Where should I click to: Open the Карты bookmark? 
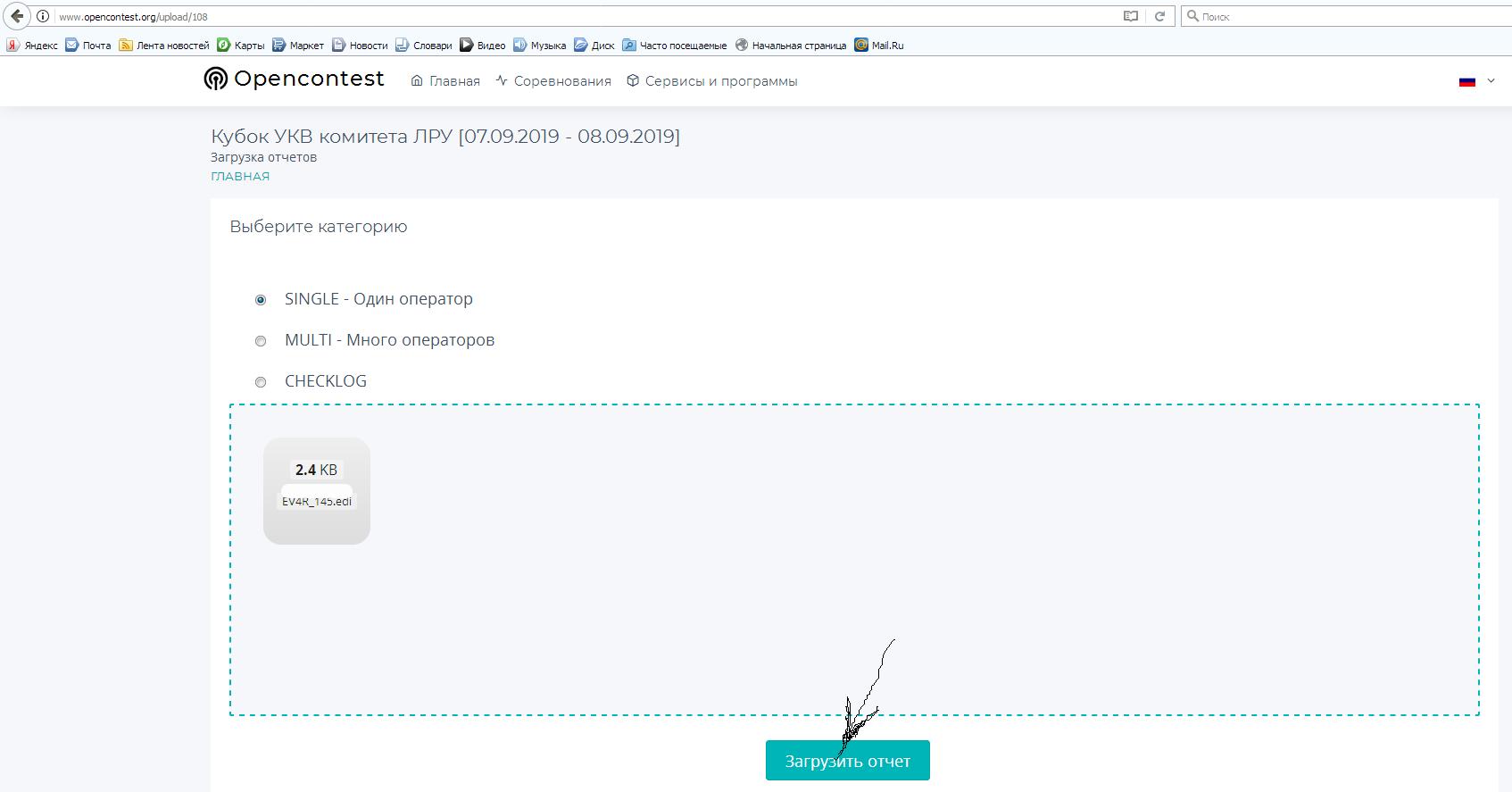point(241,46)
